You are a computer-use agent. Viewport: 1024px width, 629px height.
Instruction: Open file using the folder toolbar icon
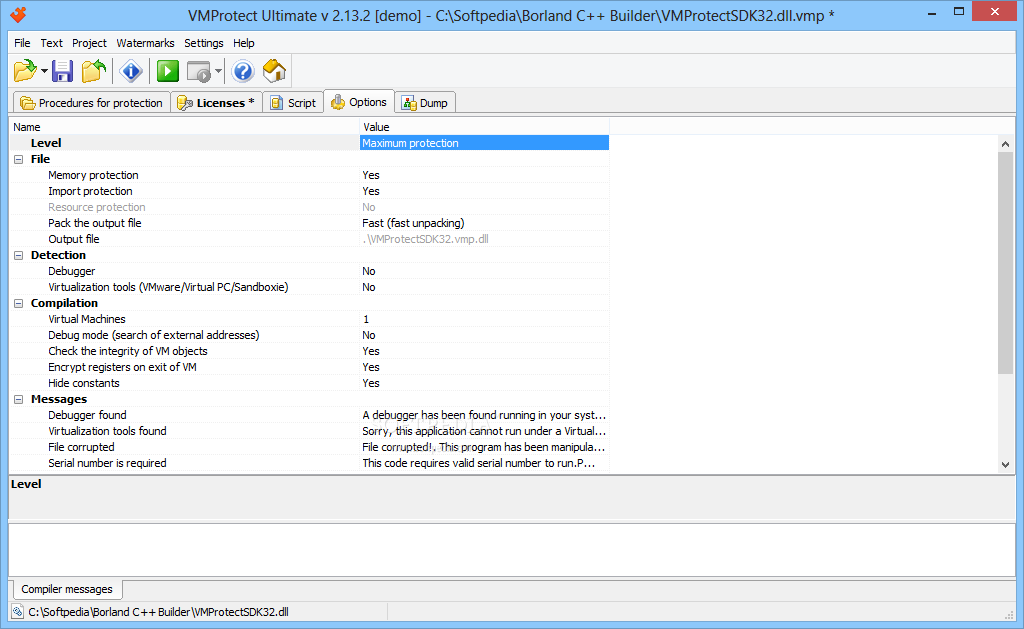[25, 71]
